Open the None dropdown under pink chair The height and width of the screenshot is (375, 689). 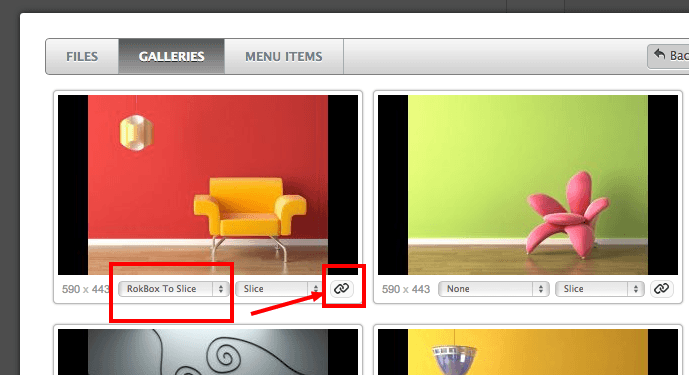click(493, 289)
